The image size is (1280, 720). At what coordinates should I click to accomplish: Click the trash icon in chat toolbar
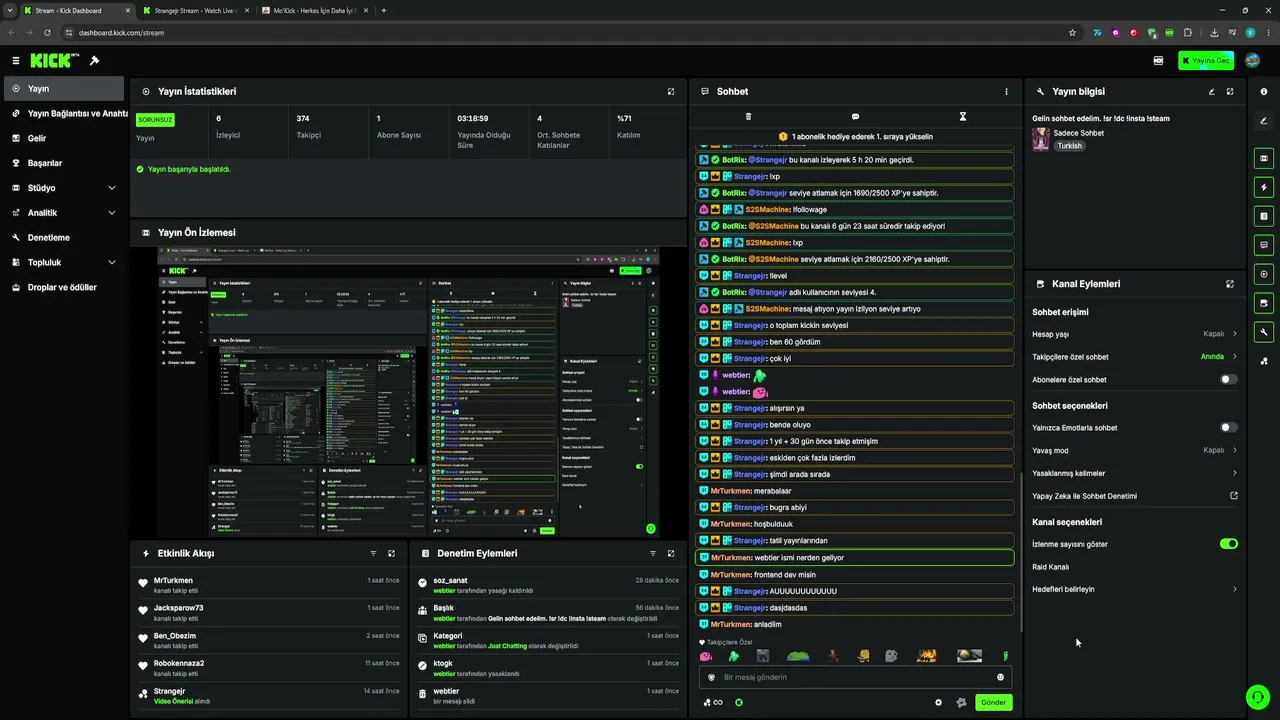748,117
